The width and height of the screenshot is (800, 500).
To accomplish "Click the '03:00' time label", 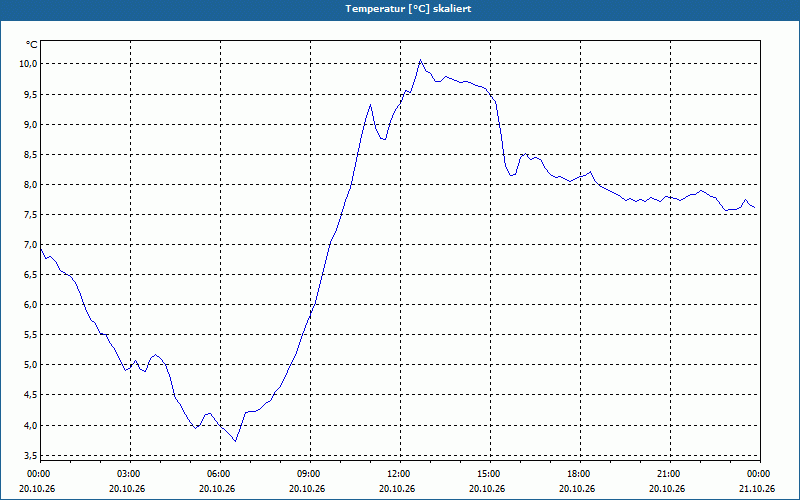I will [x=130, y=474].
